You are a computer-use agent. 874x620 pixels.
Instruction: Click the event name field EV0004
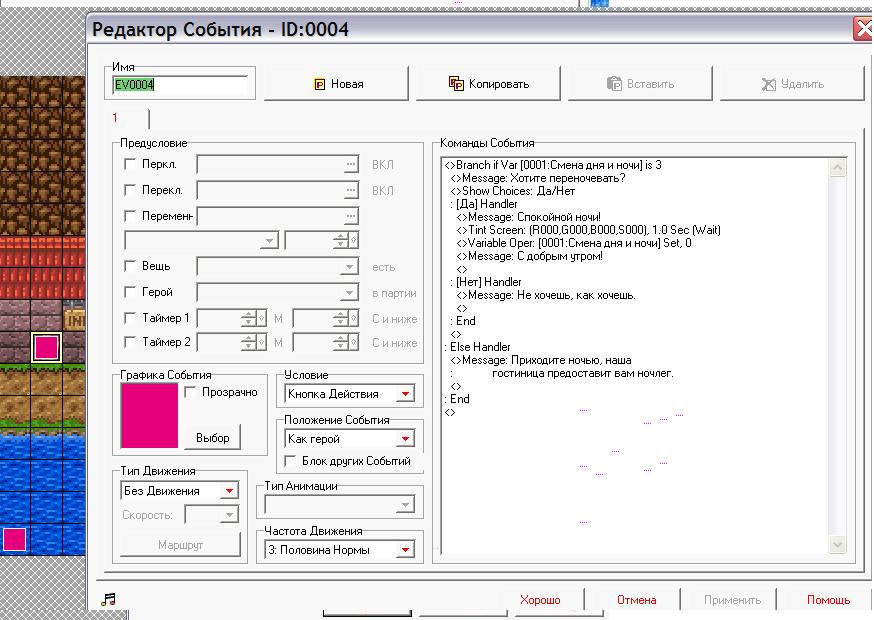pyautogui.click(x=180, y=85)
